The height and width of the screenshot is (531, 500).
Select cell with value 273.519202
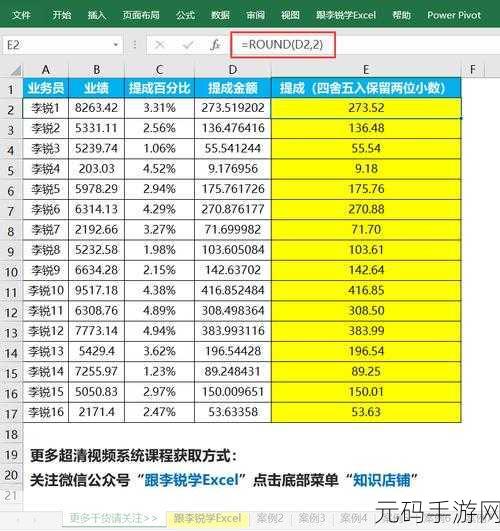[x=233, y=108]
